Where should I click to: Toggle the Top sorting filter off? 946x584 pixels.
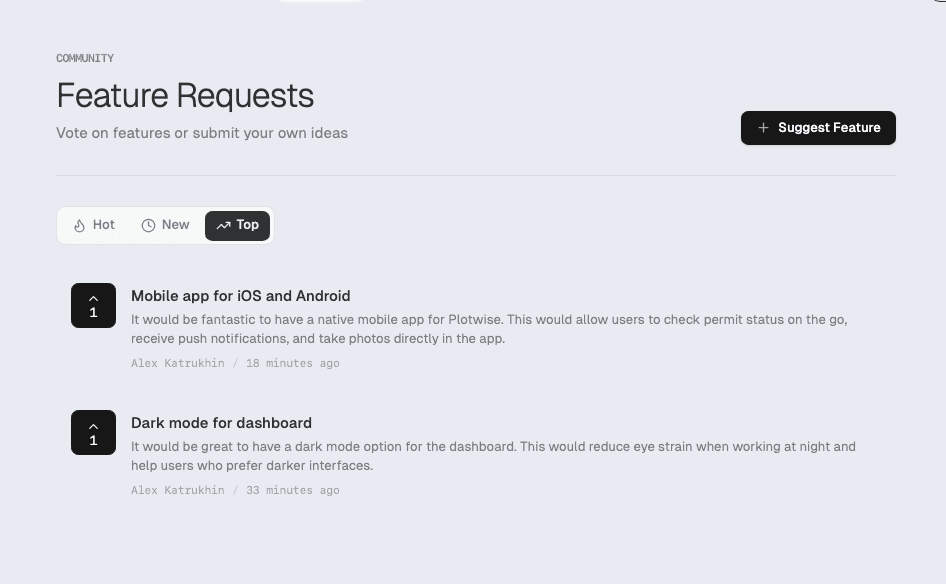tap(237, 225)
